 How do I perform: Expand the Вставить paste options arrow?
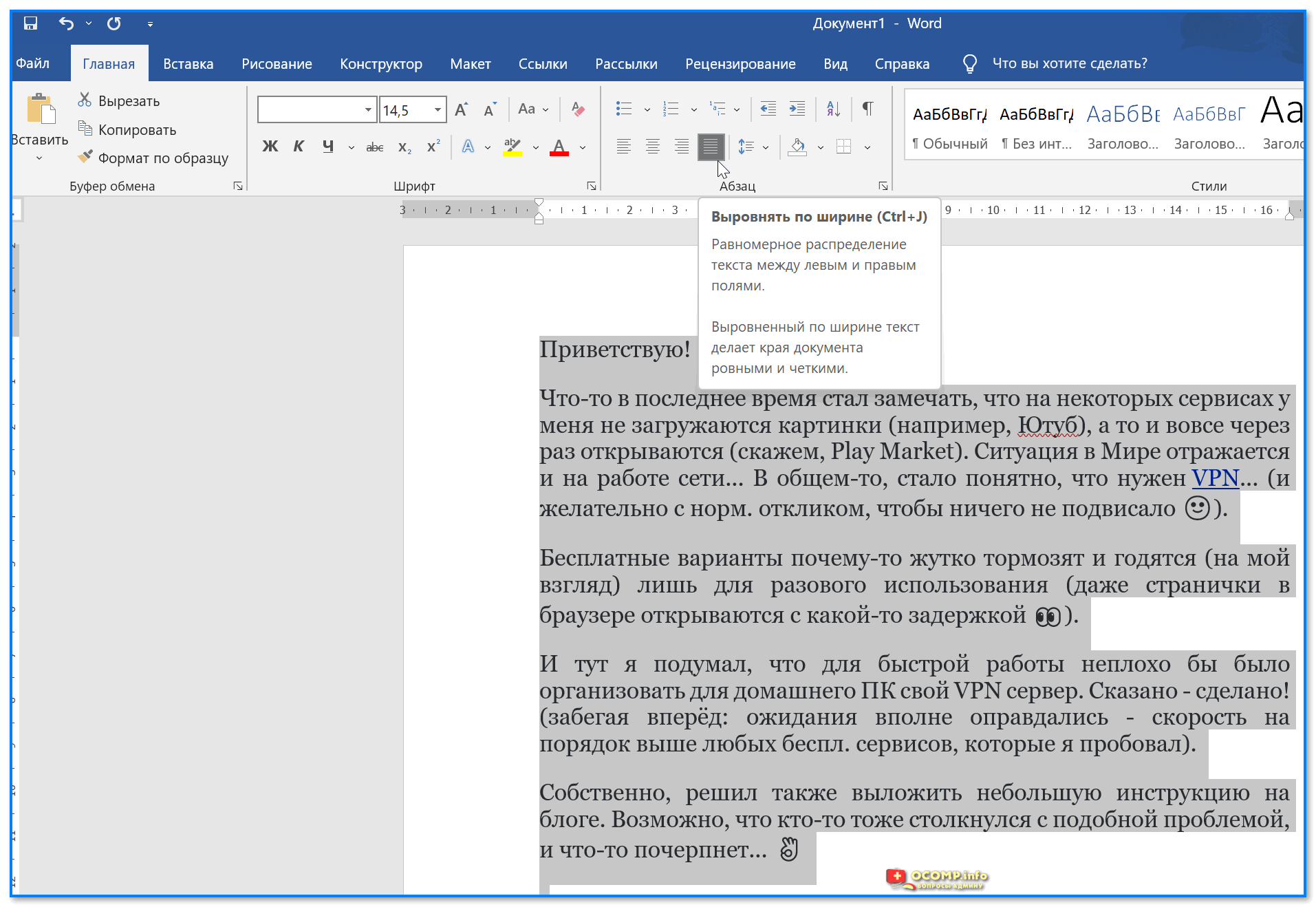tap(39, 158)
